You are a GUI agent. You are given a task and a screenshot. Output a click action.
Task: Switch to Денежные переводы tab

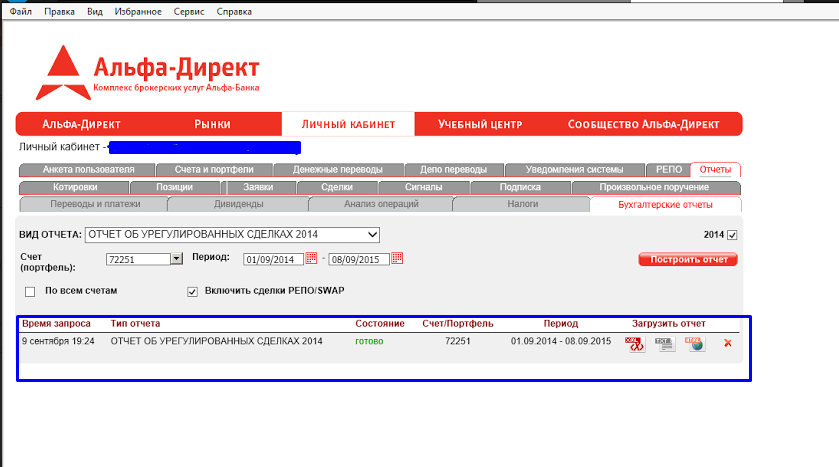pyautogui.click(x=338, y=170)
